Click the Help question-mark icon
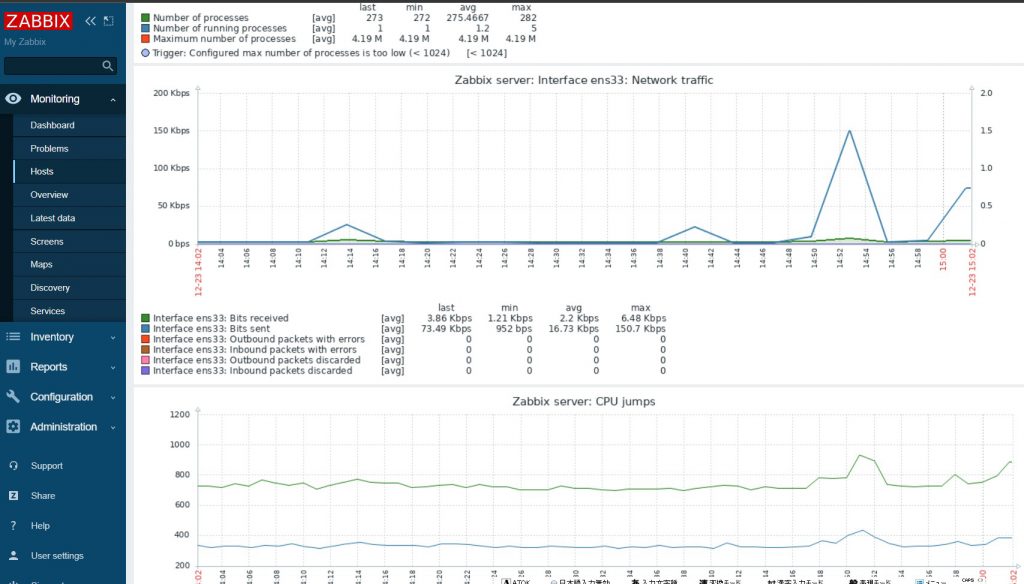Image resolution: width=1024 pixels, height=584 pixels. [13, 526]
